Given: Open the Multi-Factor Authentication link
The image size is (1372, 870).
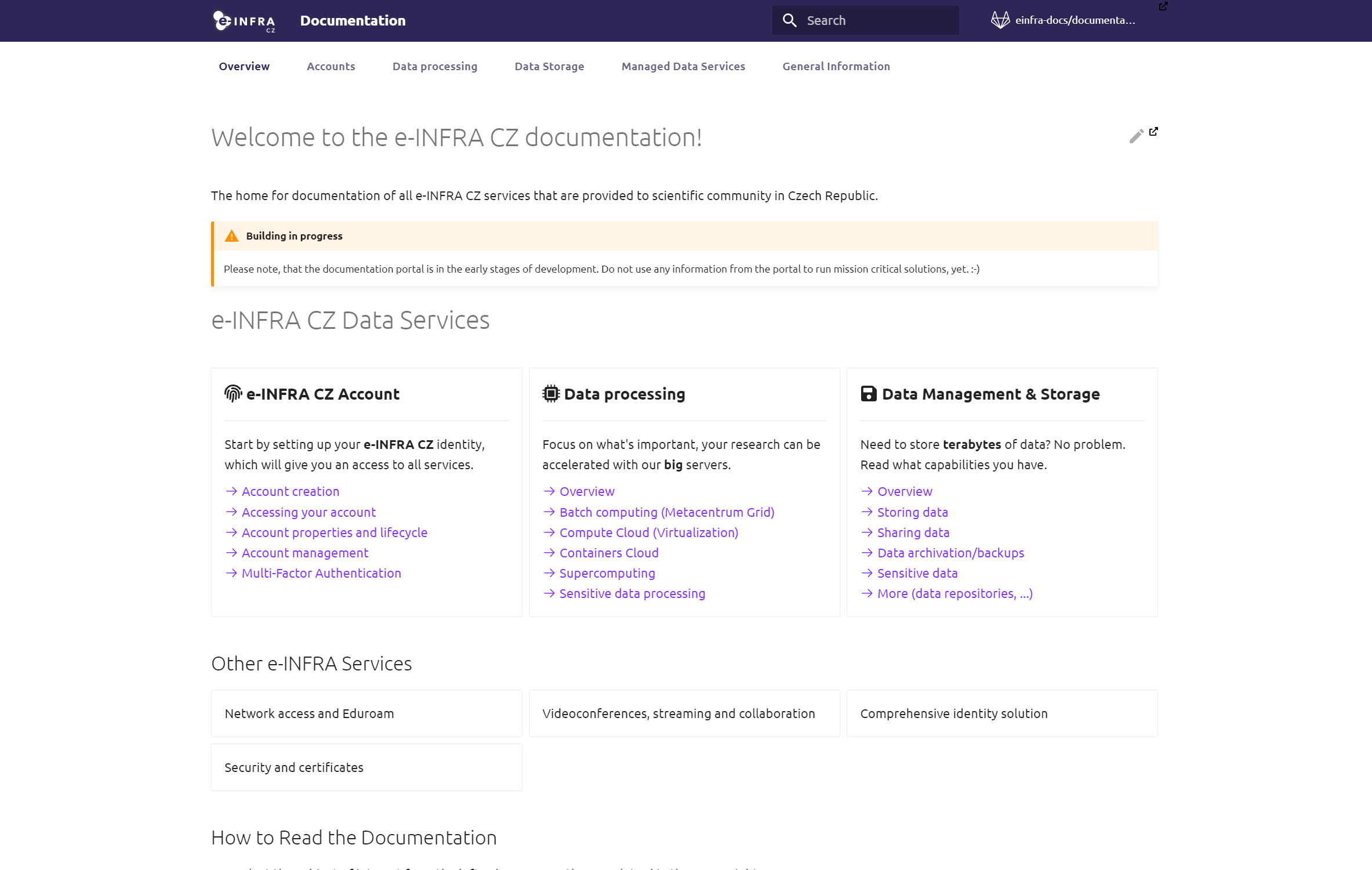Looking at the screenshot, I should click(x=321, y=573).
